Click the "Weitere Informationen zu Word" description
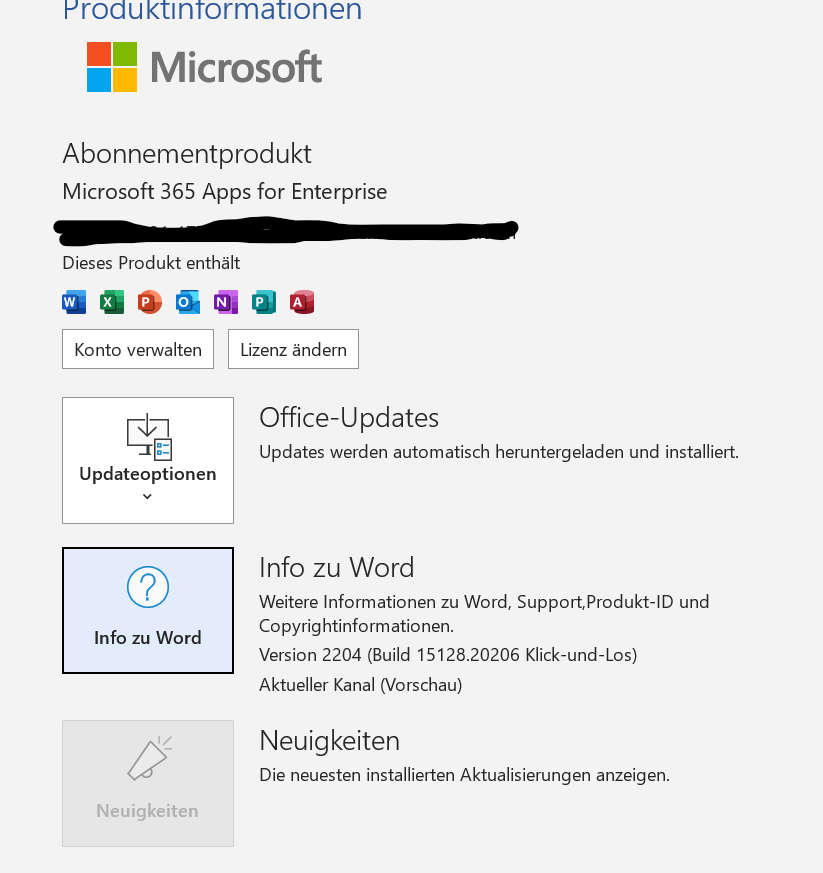Screen dimensions: 823x873 pyautogui.click(x=484, y=614)
